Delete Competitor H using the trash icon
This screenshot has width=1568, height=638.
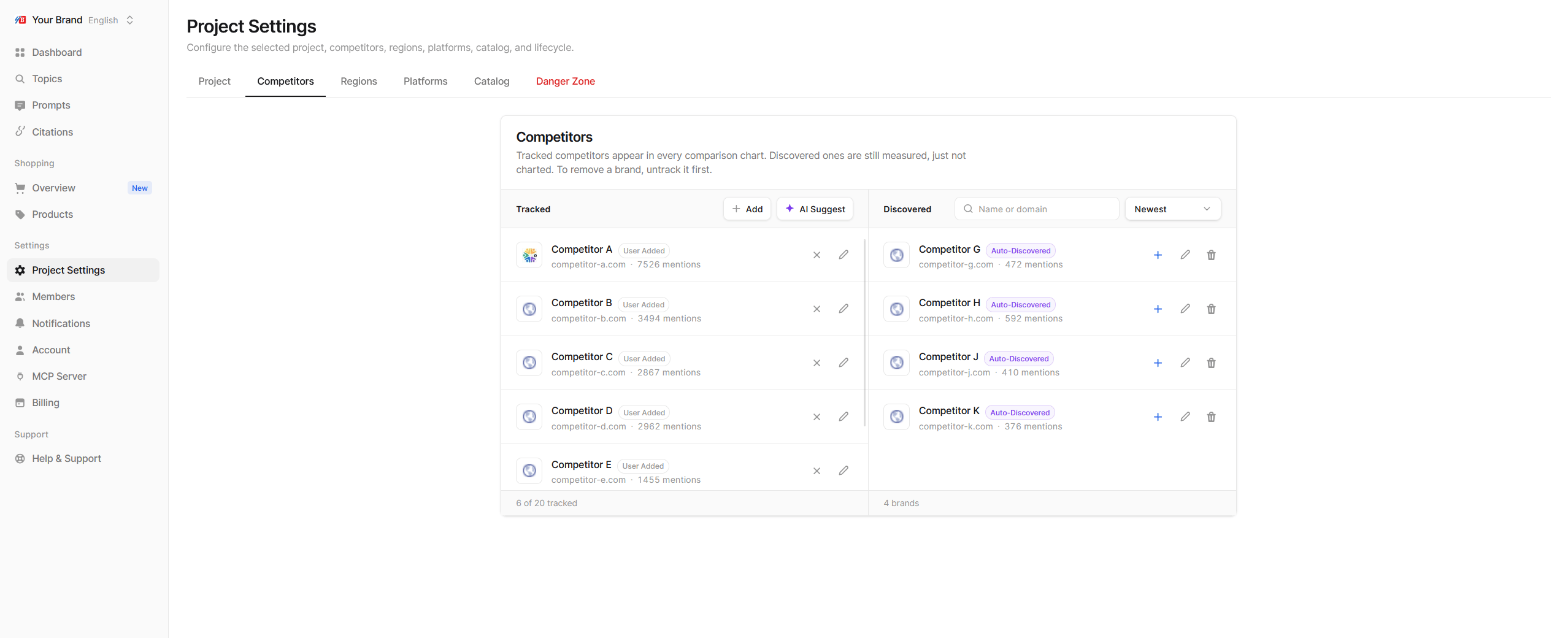(x=1211, y=309)
